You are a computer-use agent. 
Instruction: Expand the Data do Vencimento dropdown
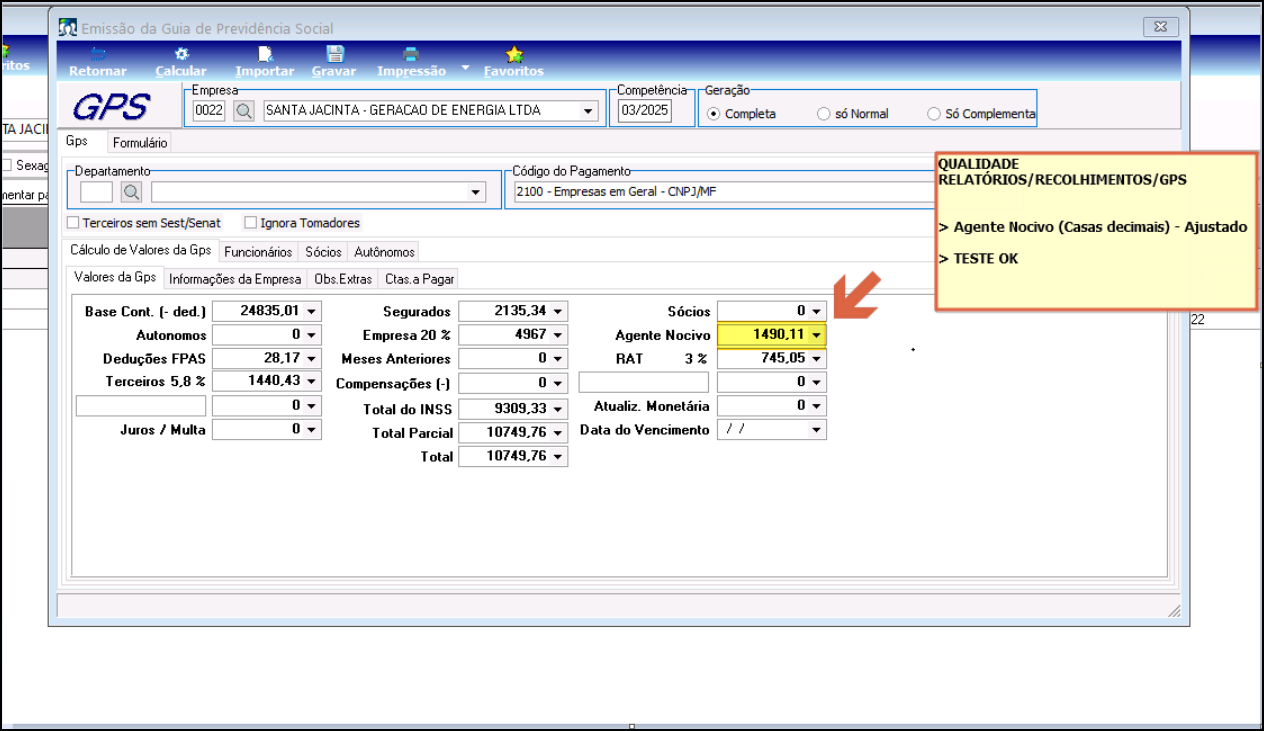click(x=817, y=430)
